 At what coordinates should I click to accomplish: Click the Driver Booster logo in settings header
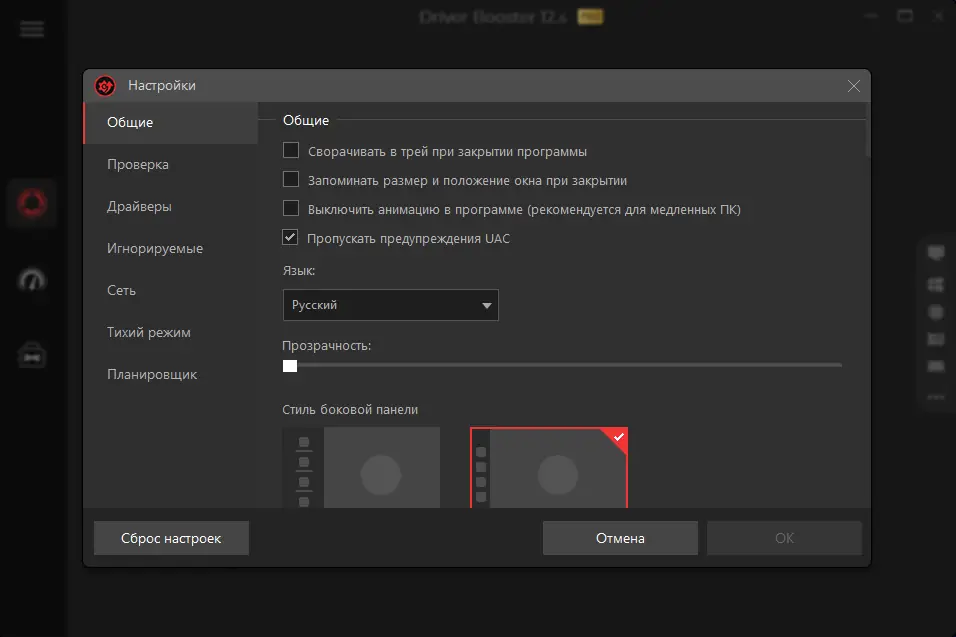pyautogui.click(x=105, y=86)
